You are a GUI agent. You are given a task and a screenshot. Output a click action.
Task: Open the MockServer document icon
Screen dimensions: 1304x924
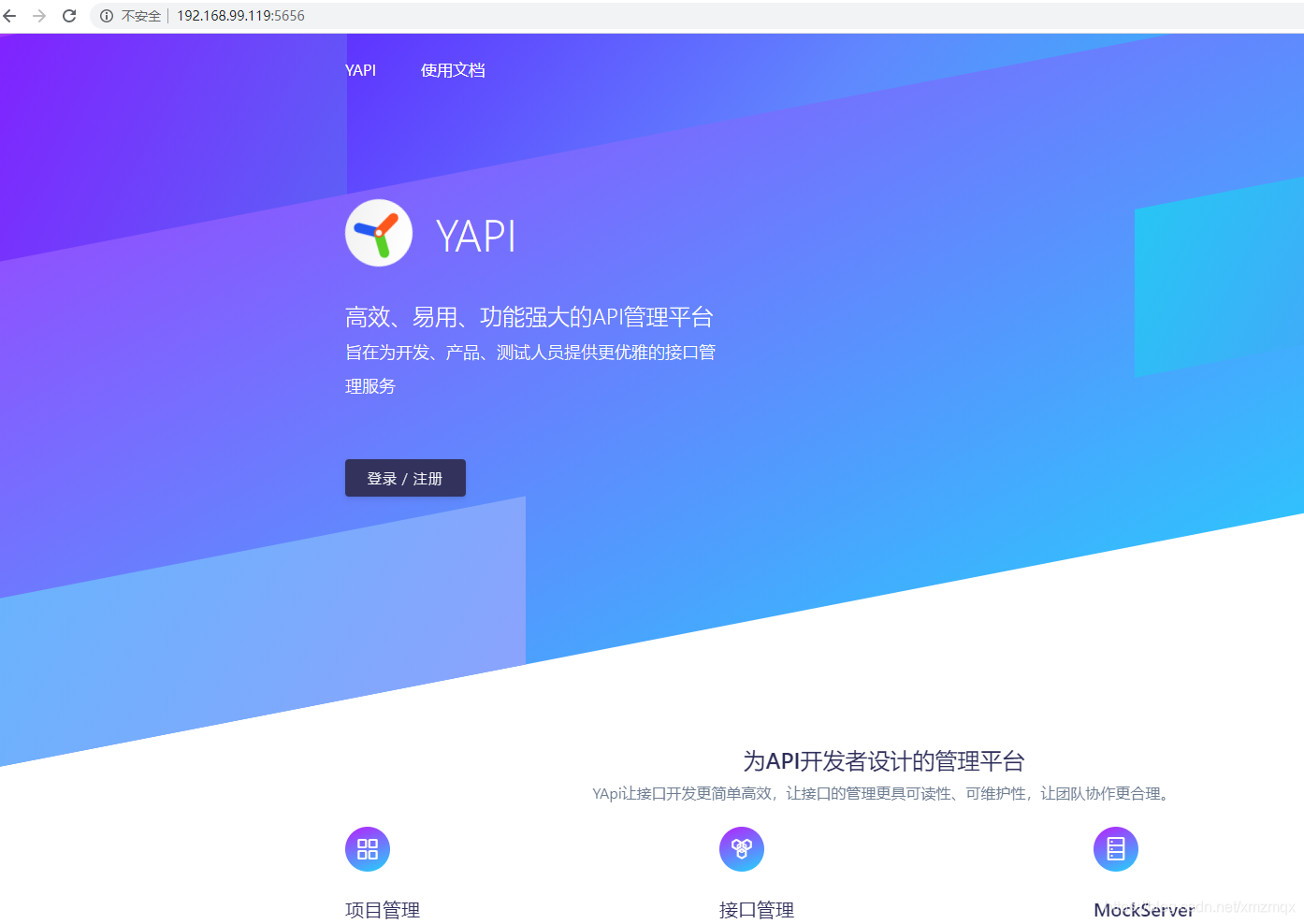[x=1115, y=848]
